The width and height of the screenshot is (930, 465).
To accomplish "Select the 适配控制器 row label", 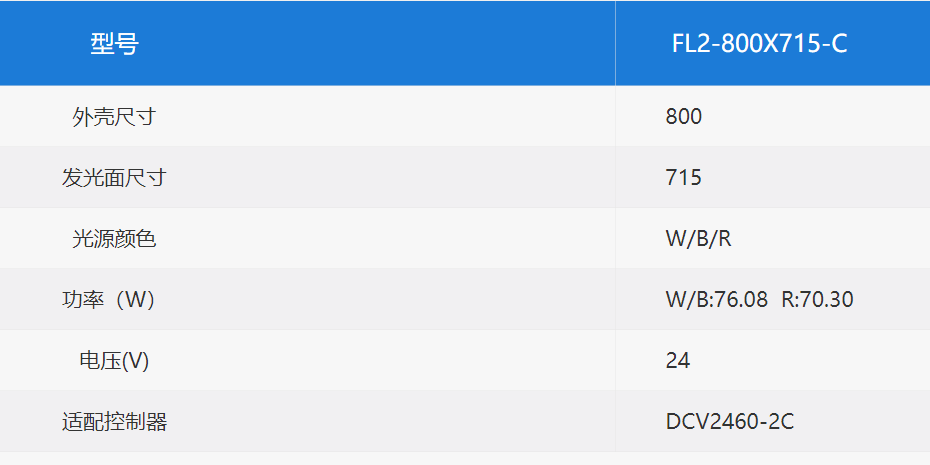I will 114,422.
